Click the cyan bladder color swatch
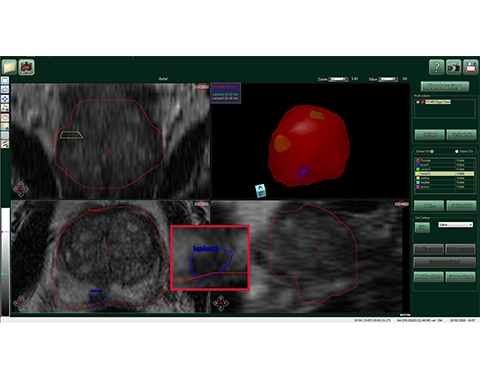The height and width of the screenshot is (380, 480). point(418,182)
